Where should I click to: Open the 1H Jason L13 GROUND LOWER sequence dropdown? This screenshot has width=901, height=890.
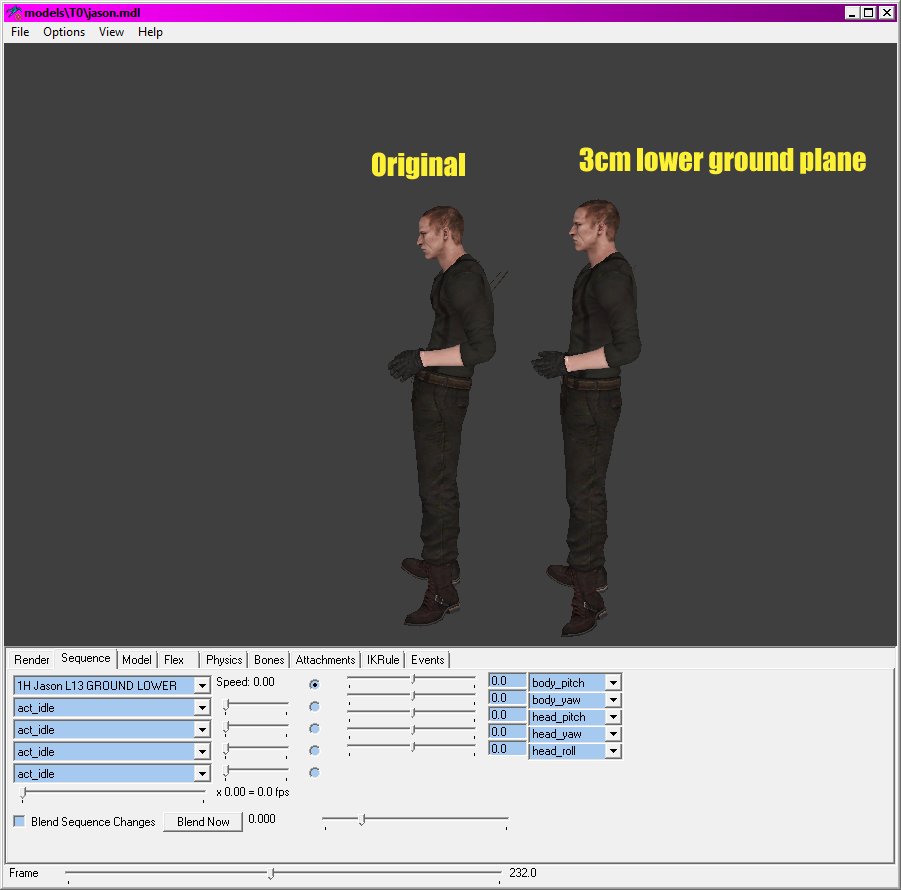202,685
